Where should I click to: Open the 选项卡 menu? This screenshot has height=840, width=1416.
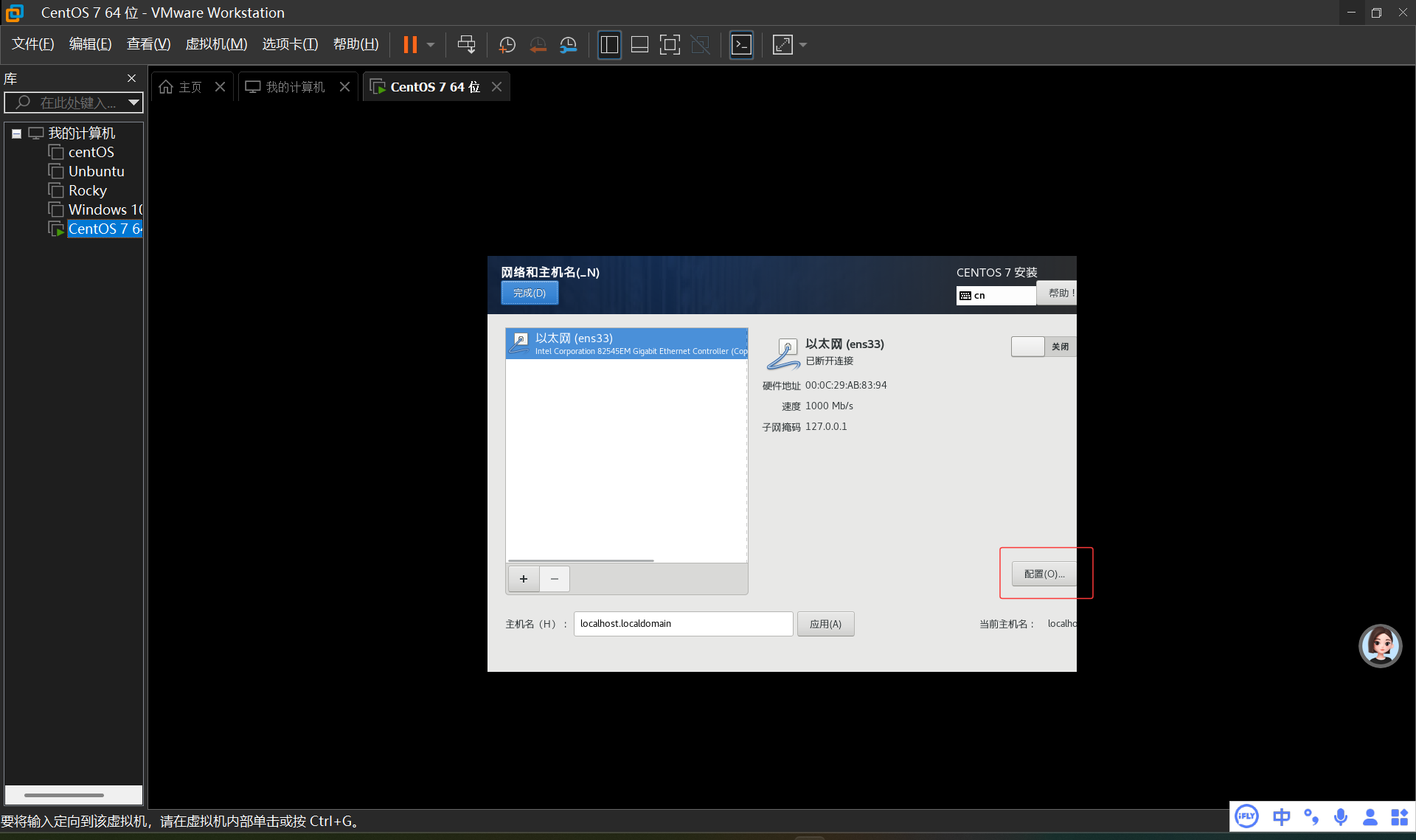[x=290, y=44]
